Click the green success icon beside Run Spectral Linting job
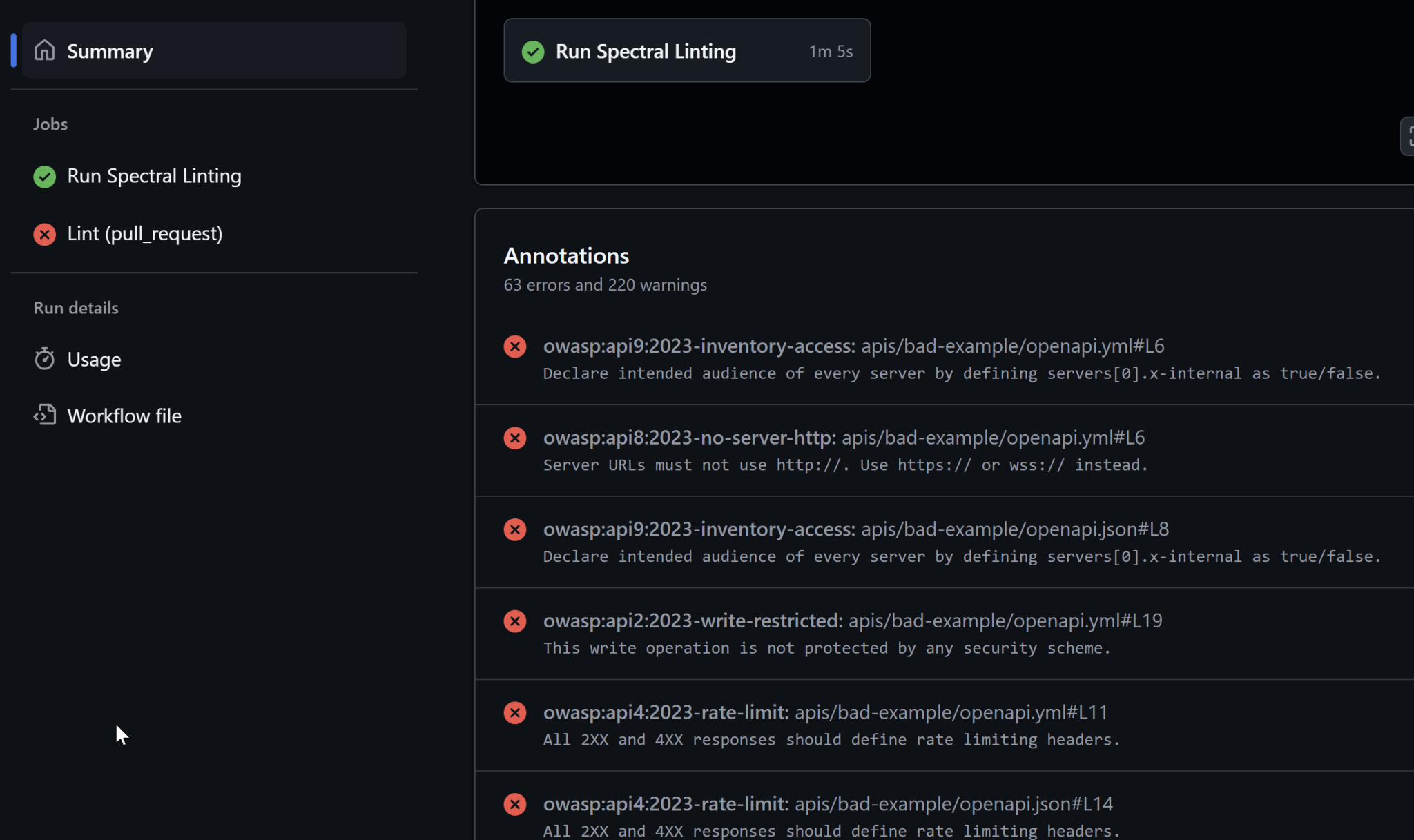The image size is (1414, 840). coord(44,177)
